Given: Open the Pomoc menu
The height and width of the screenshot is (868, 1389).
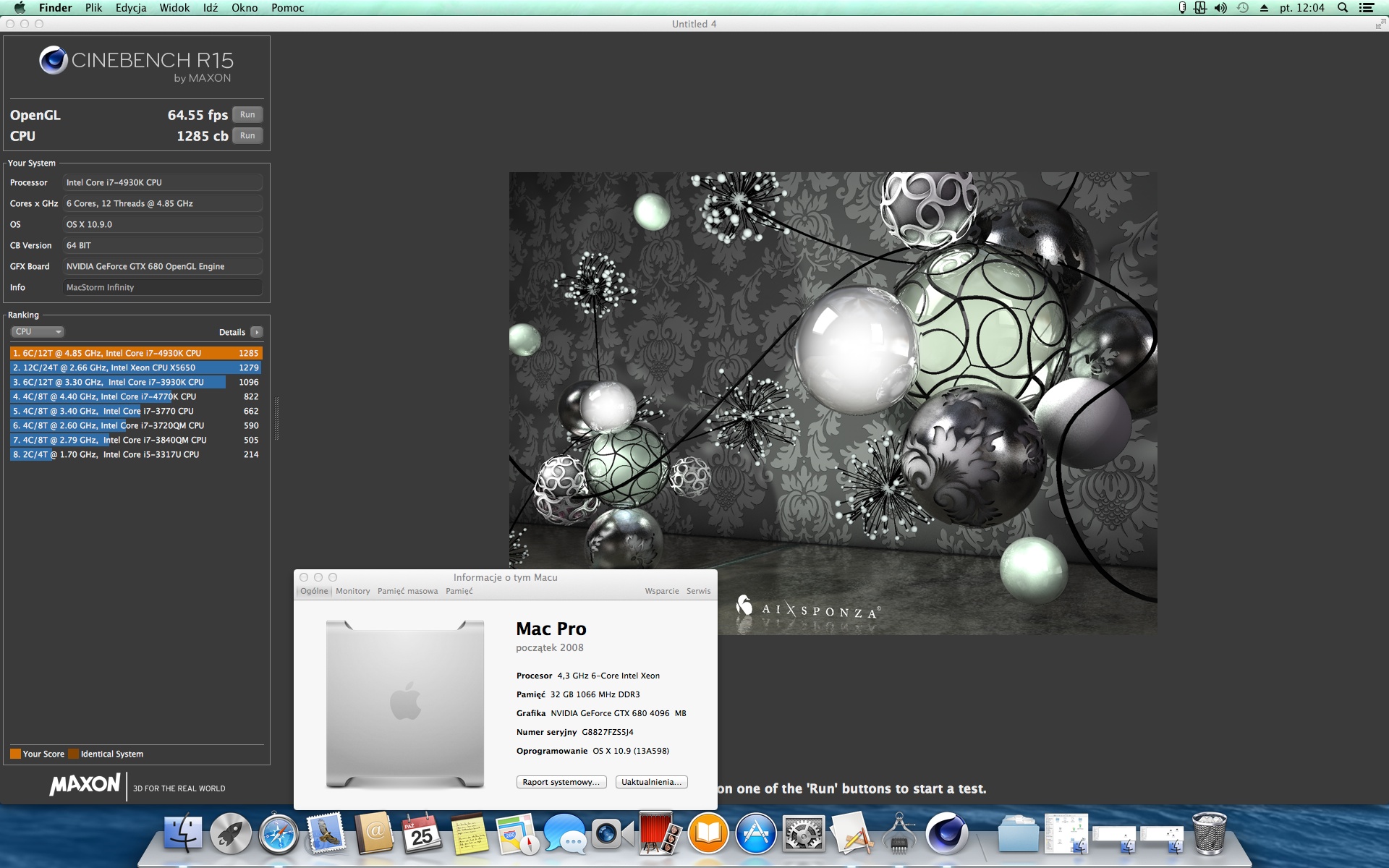Looking at the screenshot, I should (288, 8).
